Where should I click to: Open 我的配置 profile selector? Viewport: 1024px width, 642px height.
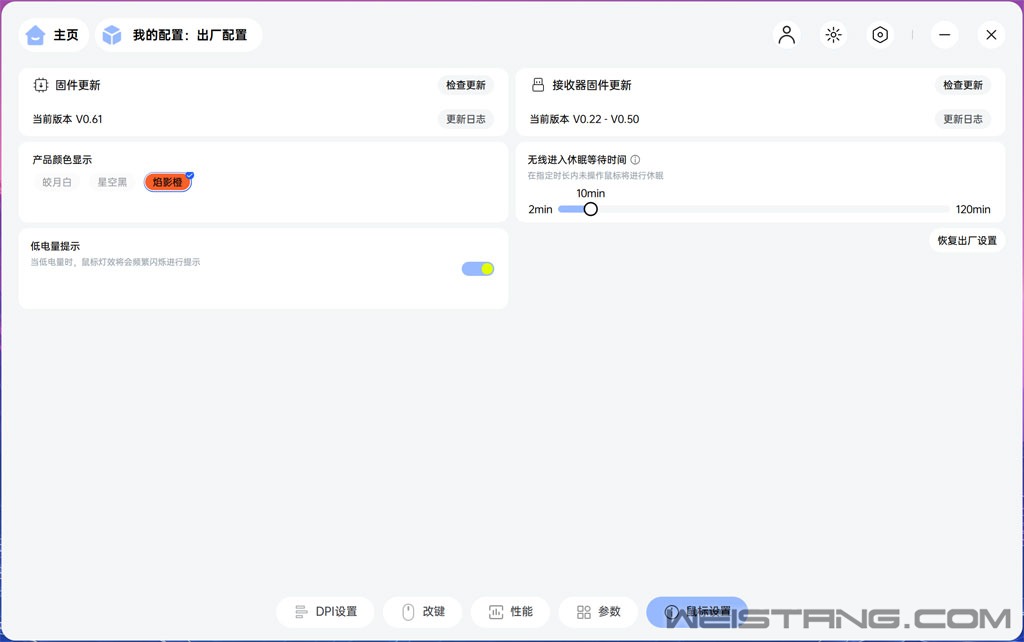tap(179, 35)
